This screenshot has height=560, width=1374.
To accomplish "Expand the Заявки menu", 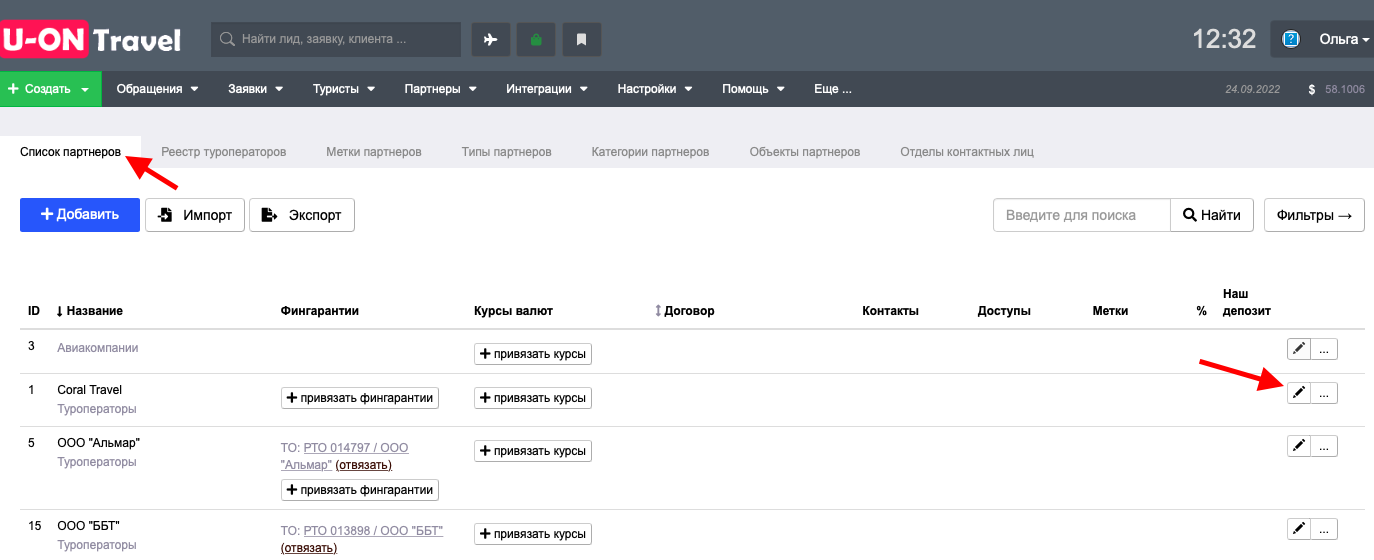I will (x=256, y=89).
